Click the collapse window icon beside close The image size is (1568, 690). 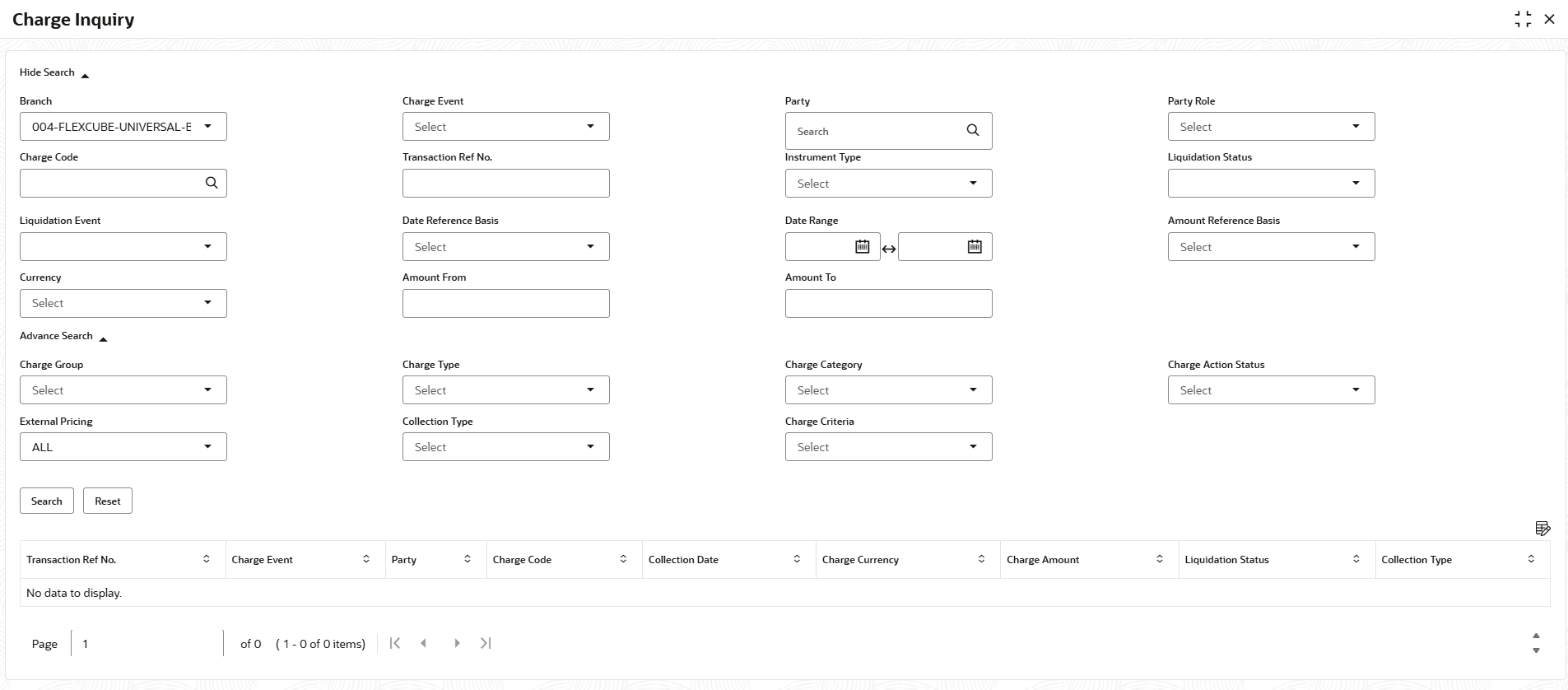click(1523, 19)
